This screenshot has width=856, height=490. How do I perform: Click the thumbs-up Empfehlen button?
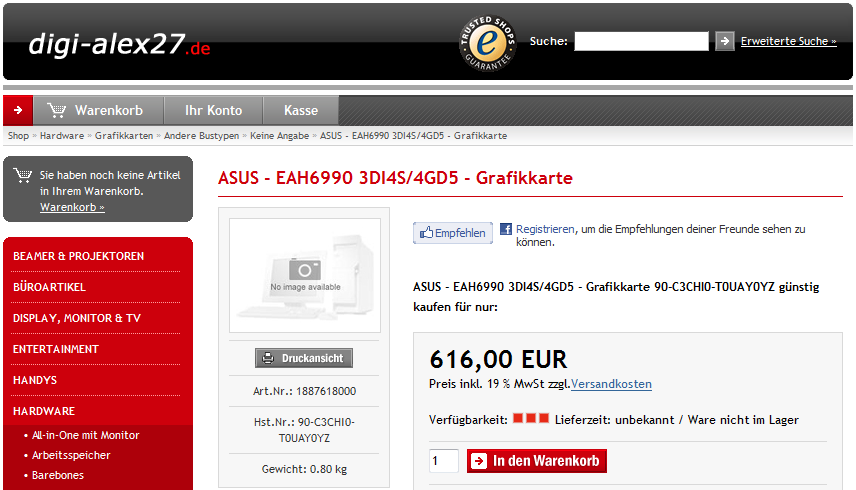pos(453,233)
